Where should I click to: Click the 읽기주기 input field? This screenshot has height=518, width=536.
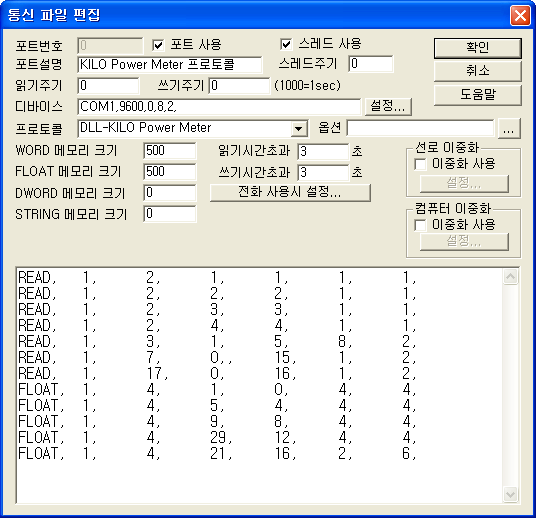coord(108,85)
